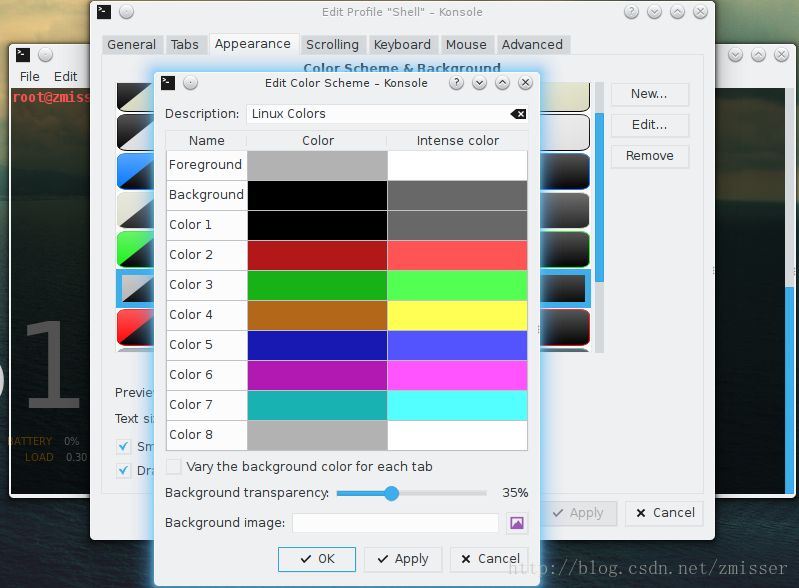This screenshot has width=799, height=588.
Task: Select Color 6 intense magenta swatch
Action: click(x=458, y=376)
